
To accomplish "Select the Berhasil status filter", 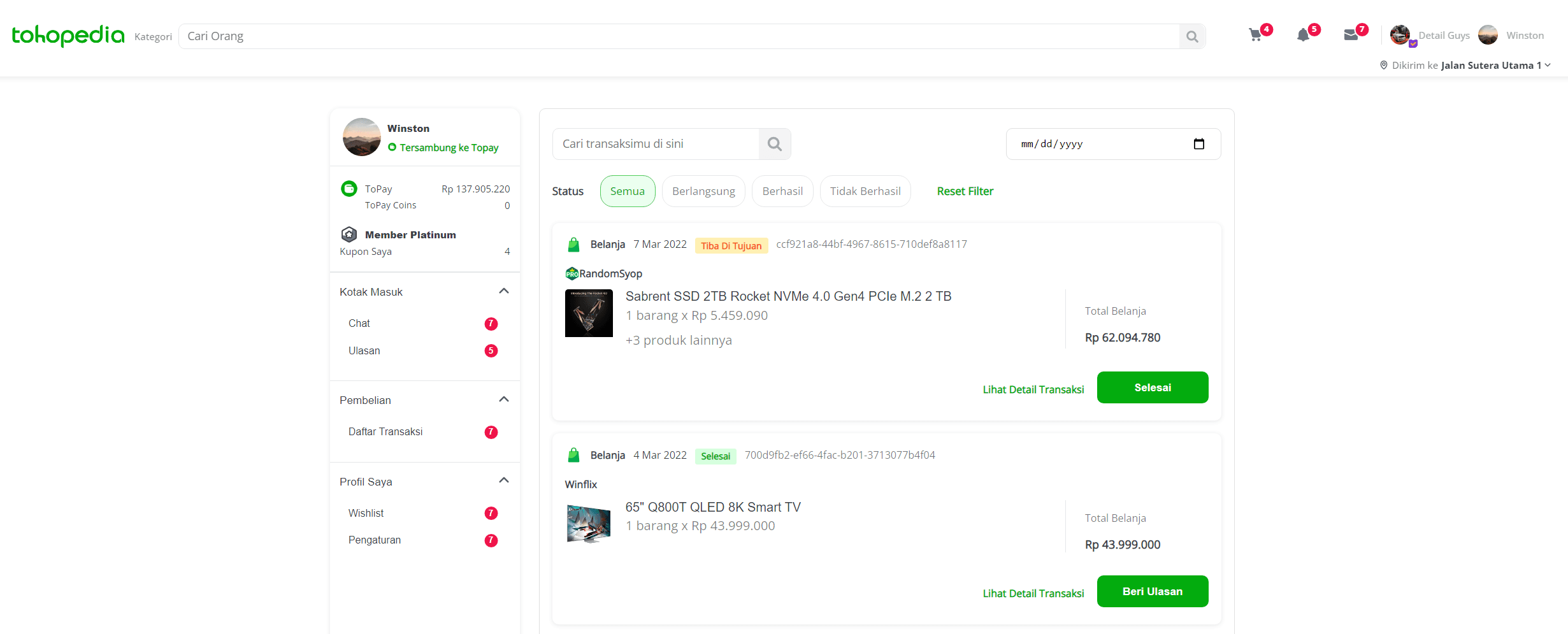I will (x=782, y=191).
